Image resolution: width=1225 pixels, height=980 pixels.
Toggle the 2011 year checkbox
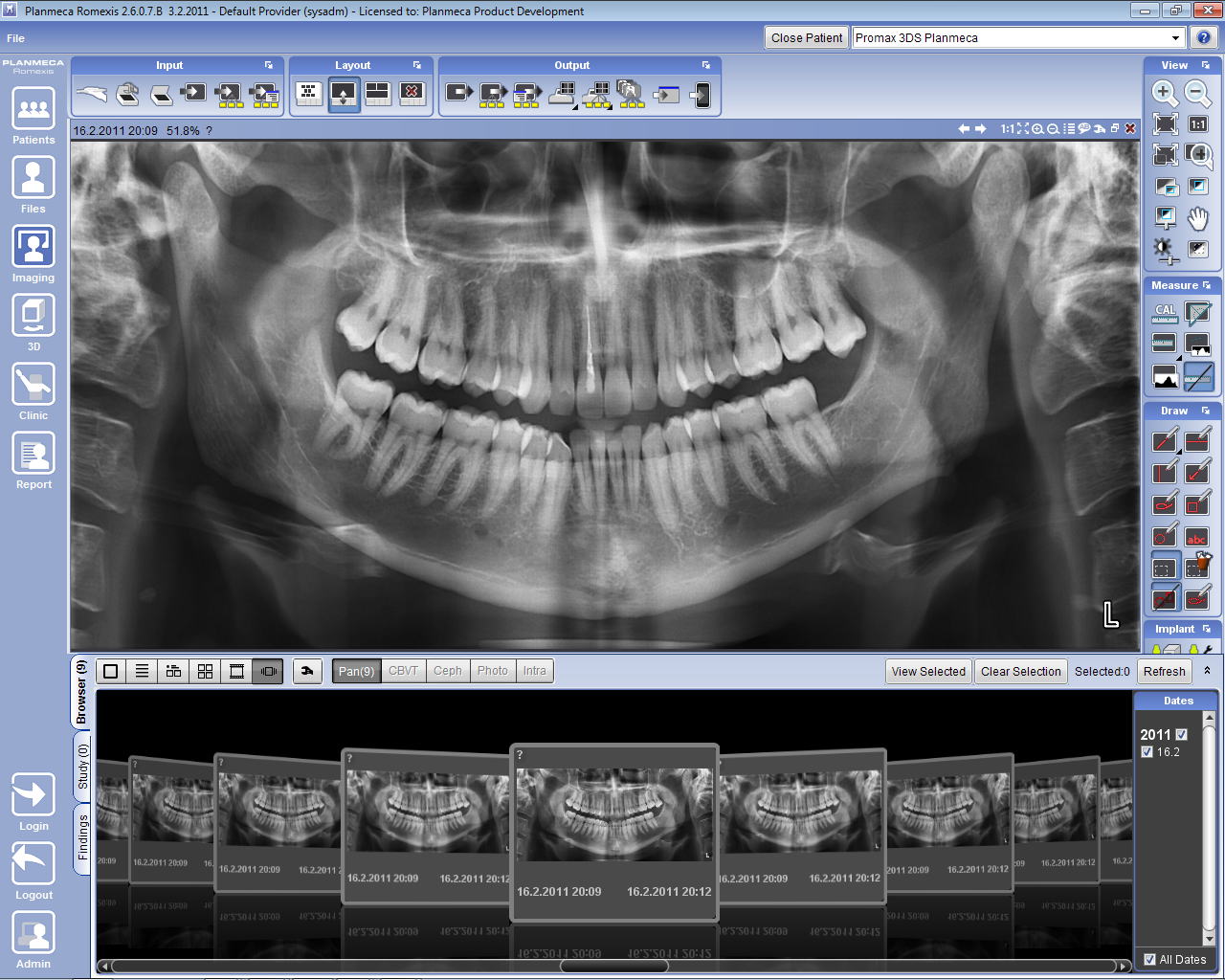pos(1182,734)
